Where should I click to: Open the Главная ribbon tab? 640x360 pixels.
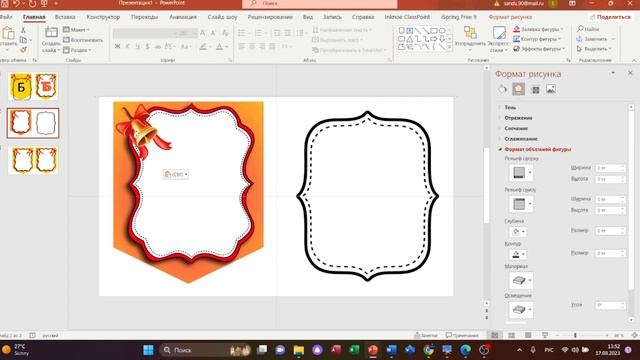34,17
